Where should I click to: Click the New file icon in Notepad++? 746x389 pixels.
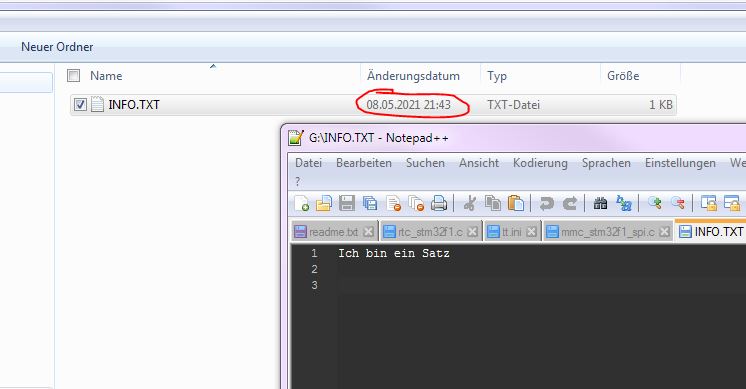(302, 204)
